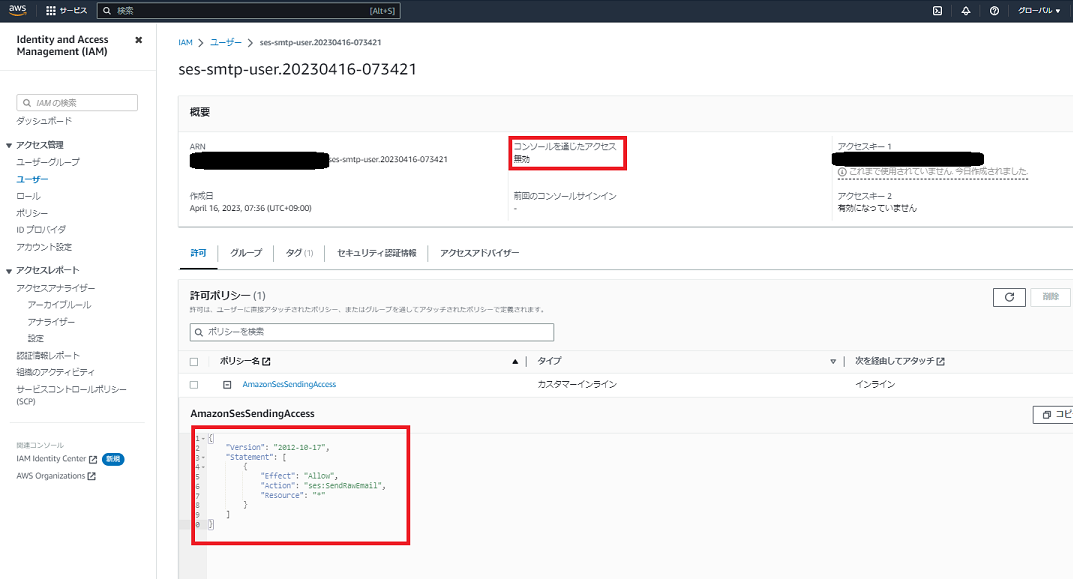This screenshot has height=579, width=1073.
Task: Tick the select-all policies header checkbox
Action: tap(194, 361)
